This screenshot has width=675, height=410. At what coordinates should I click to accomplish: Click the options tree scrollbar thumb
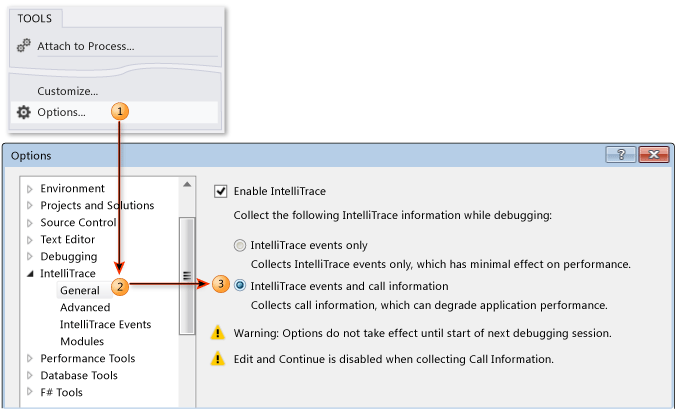(187, 276)
